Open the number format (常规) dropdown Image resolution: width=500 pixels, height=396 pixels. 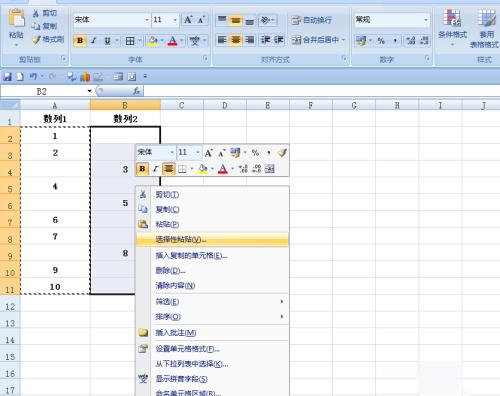(x=425, y=20)
